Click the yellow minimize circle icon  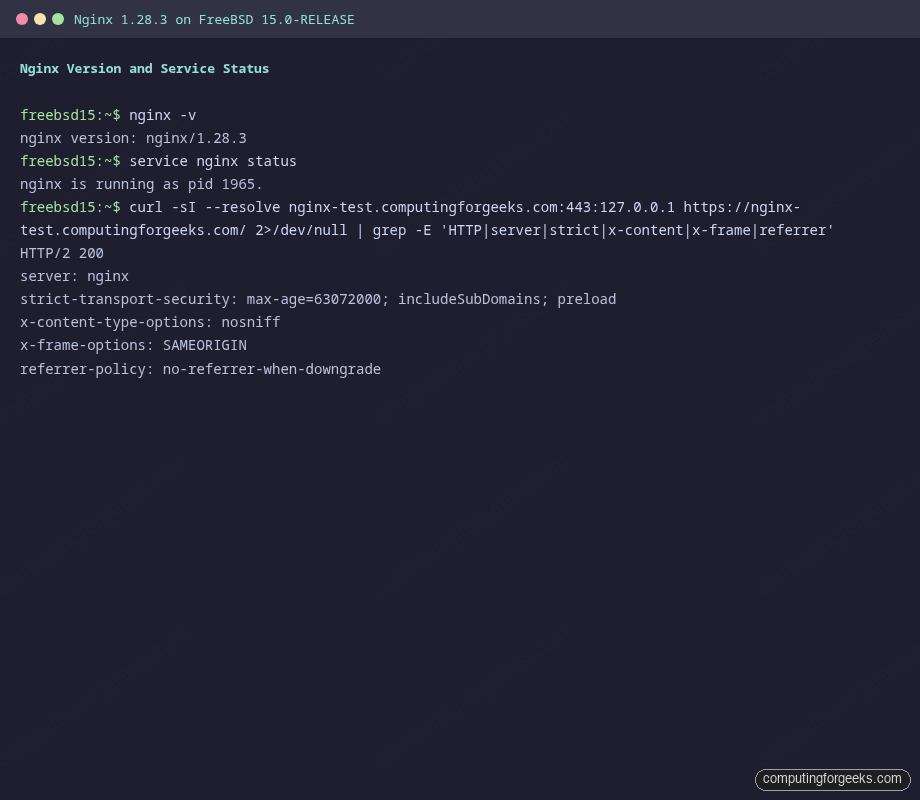click(x=40, y=18)
